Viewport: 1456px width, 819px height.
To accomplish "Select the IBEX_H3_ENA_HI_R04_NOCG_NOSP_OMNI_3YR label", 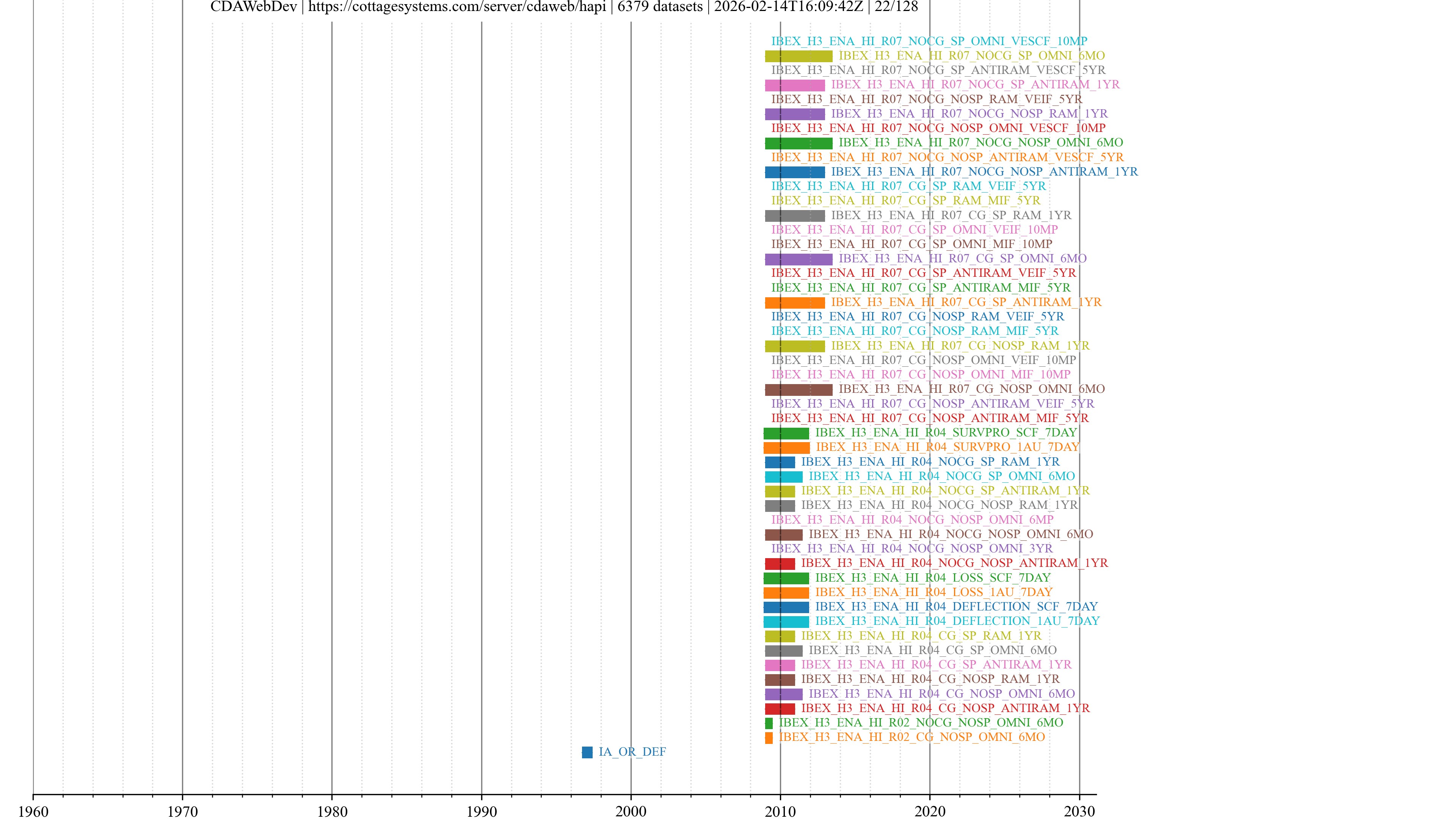I will (x=912, y=548).
